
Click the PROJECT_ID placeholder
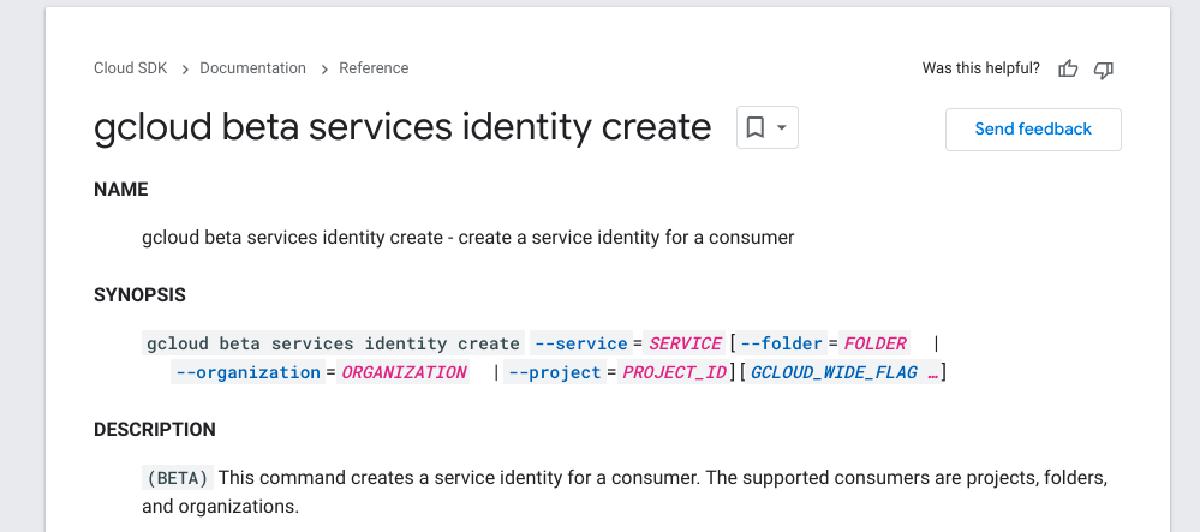coord(674,372)
